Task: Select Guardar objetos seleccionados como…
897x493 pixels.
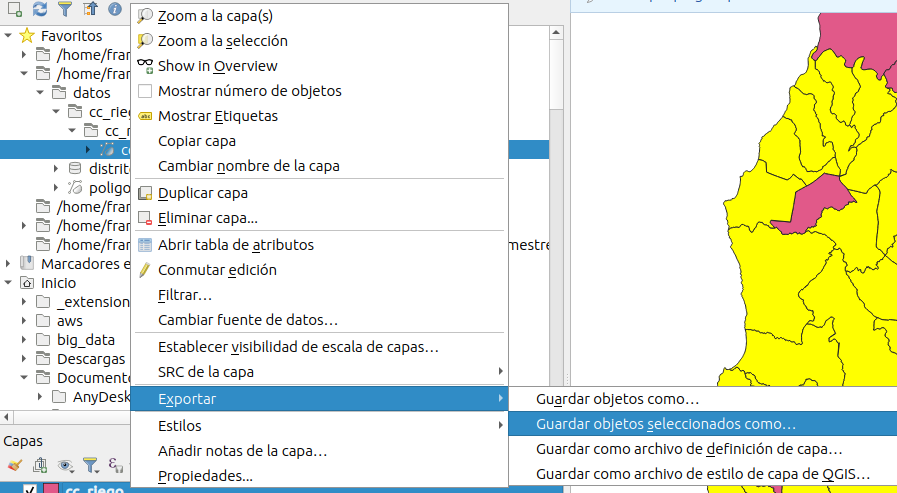Action: pyautogui.click(x=665, y=424)
